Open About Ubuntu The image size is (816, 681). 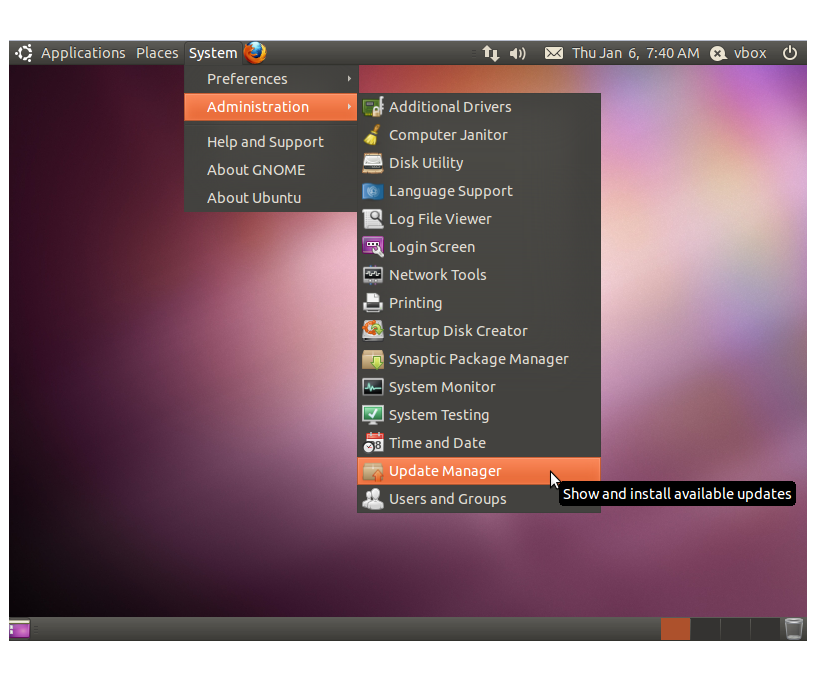(x=271, y=198)
